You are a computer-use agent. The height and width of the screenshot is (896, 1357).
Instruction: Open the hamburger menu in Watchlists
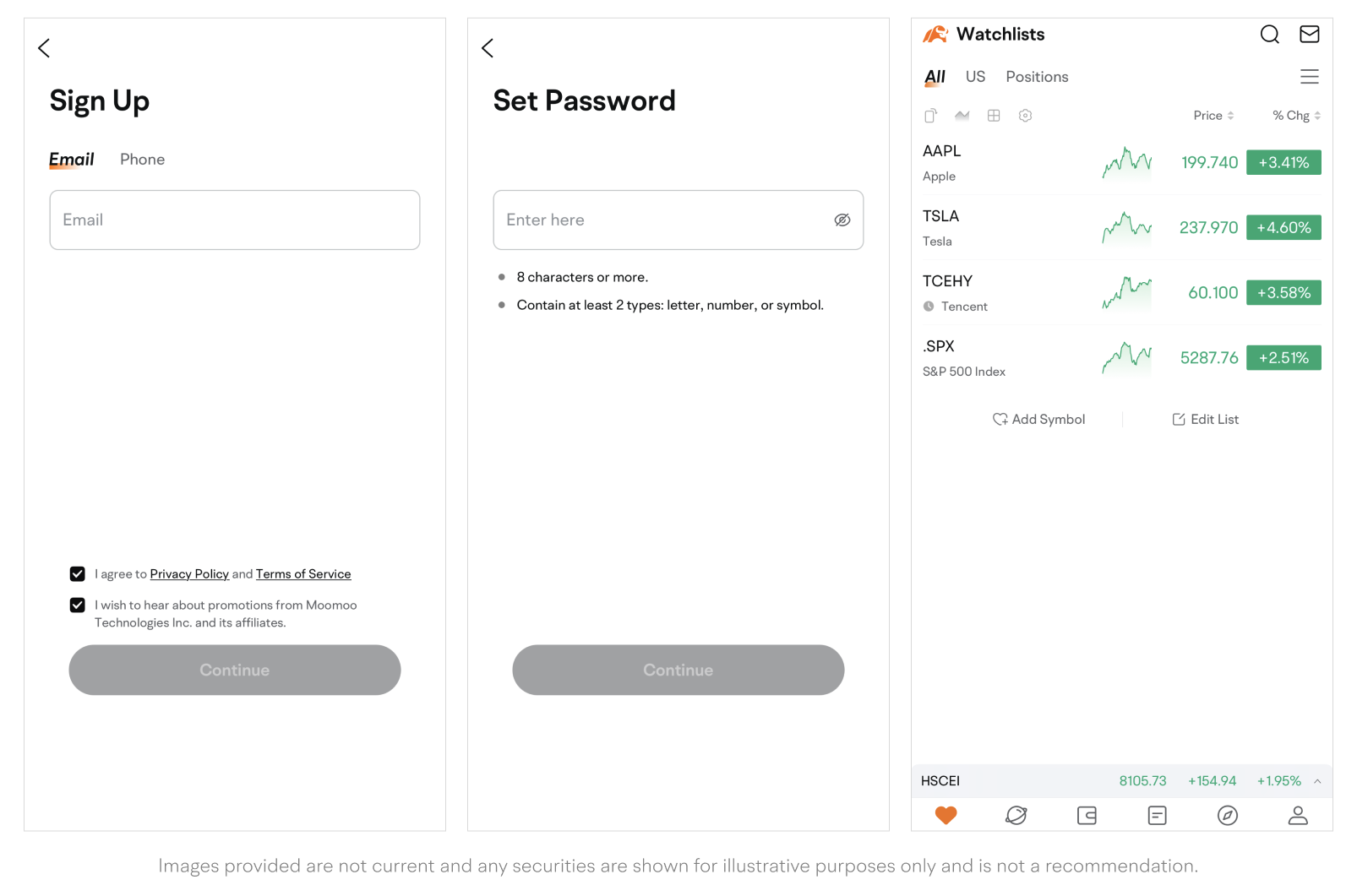tap(1309, 77)
